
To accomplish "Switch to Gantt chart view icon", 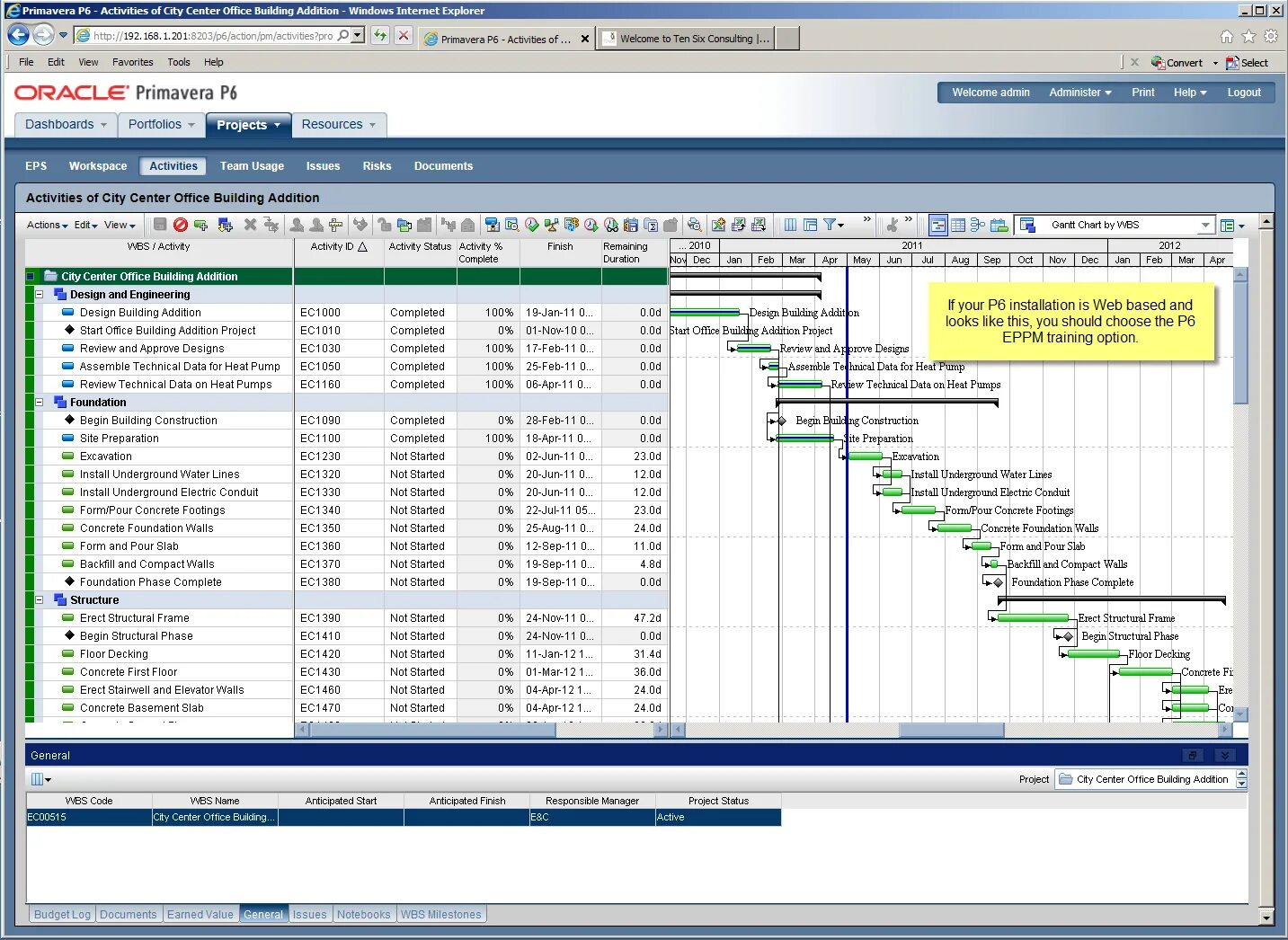I will [937, 225].
